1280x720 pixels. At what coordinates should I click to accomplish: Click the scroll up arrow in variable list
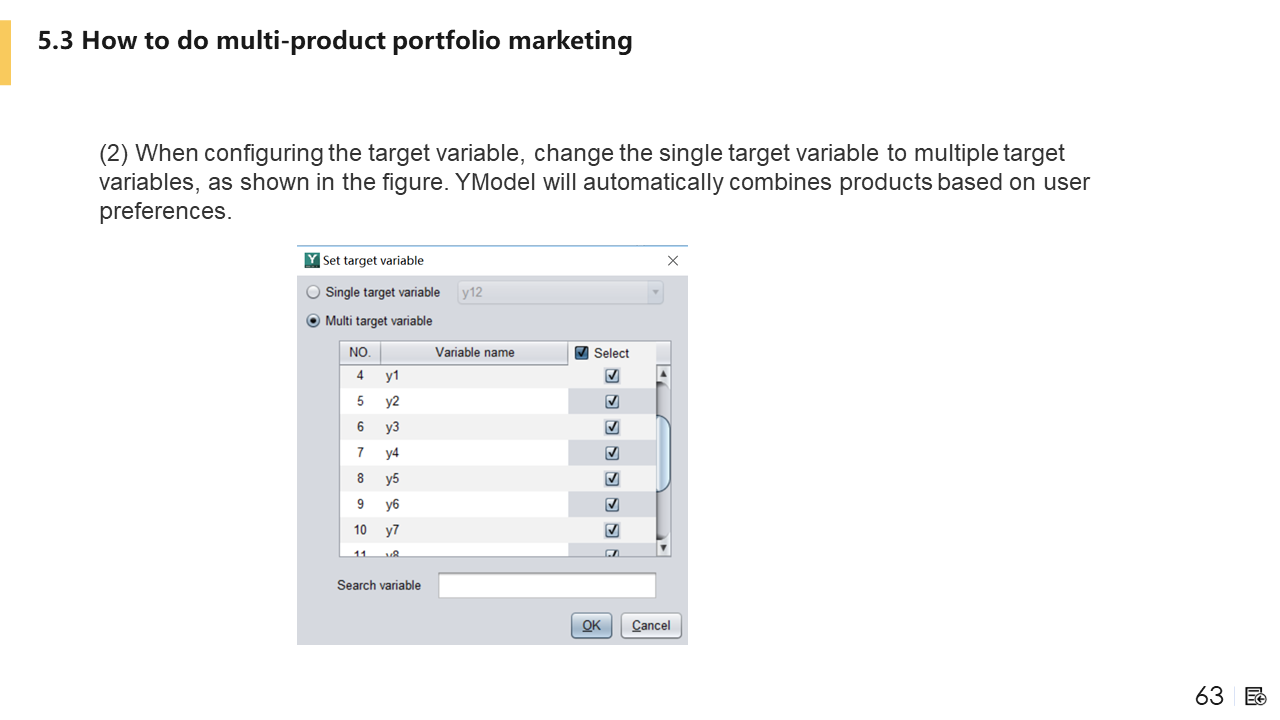(663, 374)
